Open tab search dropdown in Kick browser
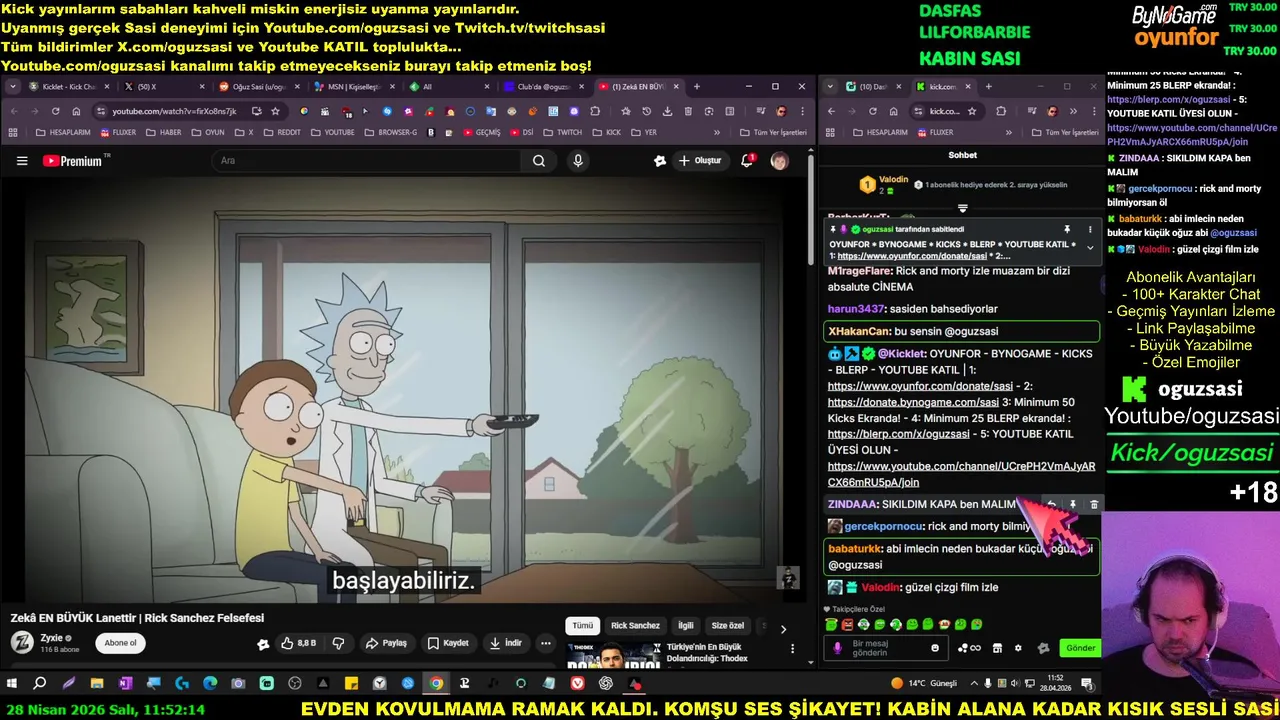 [830, 87]
